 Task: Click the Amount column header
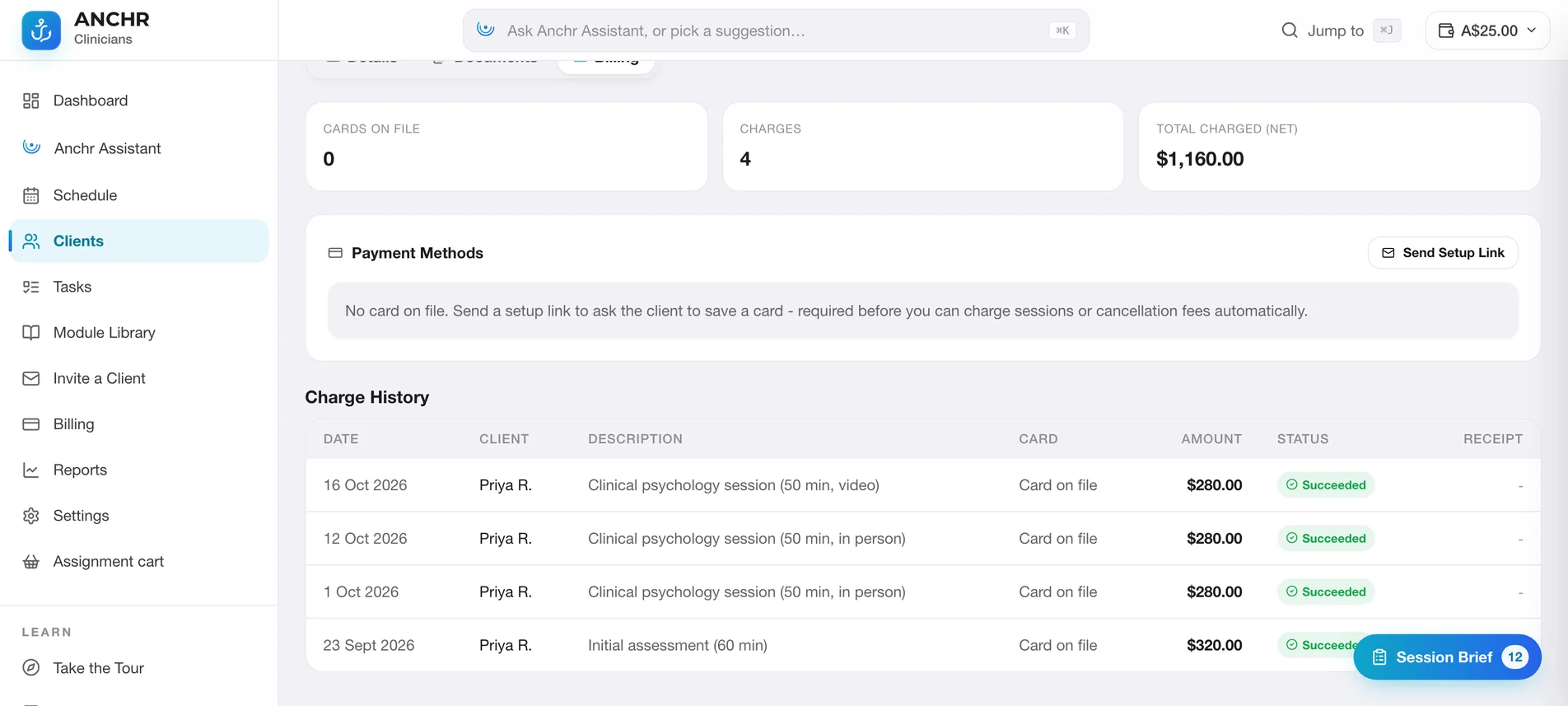click(1211, 439)
